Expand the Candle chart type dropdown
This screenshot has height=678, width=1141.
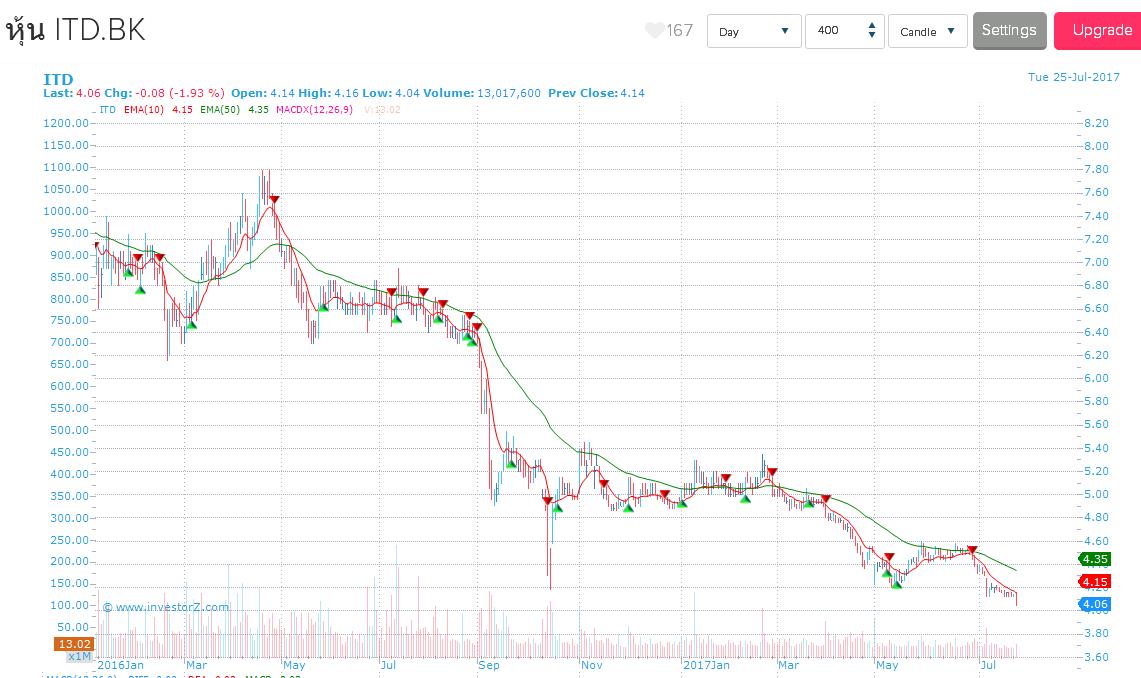point(927,31)
